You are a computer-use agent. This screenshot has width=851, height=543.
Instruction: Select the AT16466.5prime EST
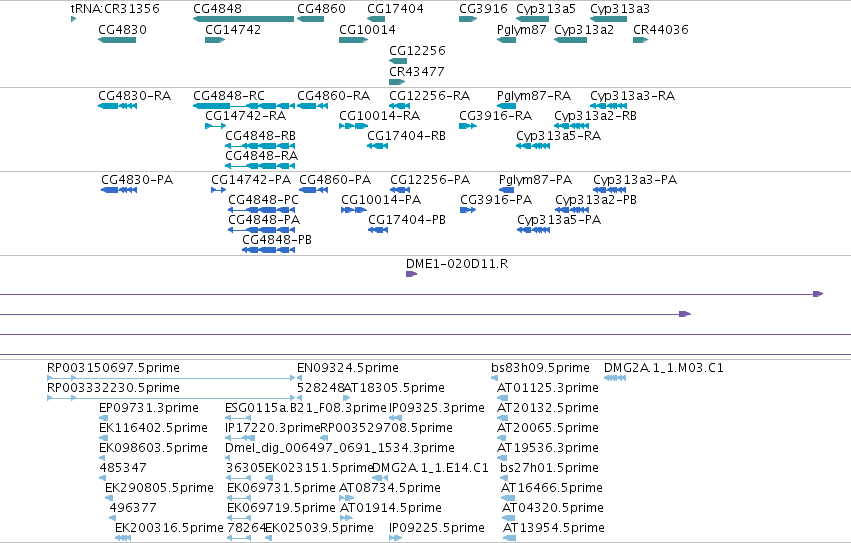[508, 498]
